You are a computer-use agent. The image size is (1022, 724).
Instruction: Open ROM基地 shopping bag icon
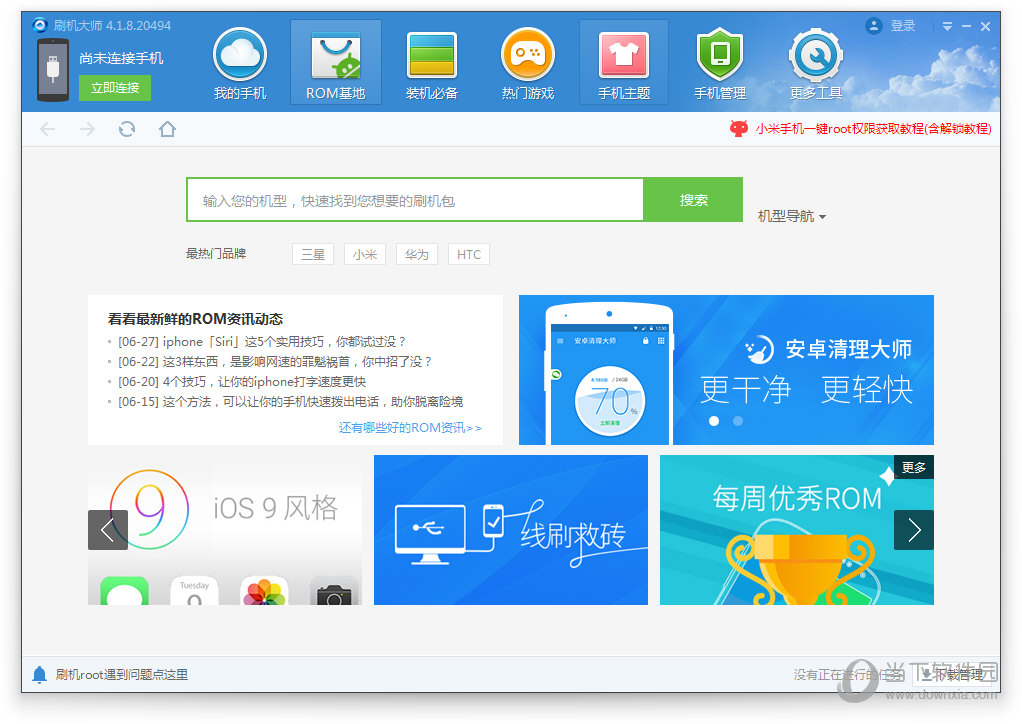[336, 55]
